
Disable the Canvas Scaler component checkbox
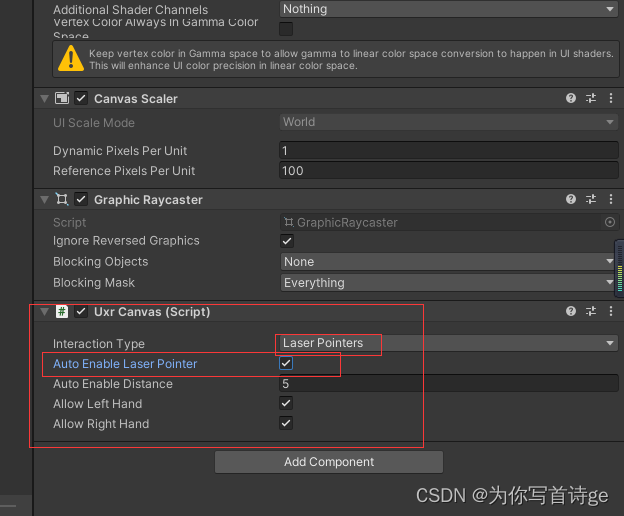[81, 98]
